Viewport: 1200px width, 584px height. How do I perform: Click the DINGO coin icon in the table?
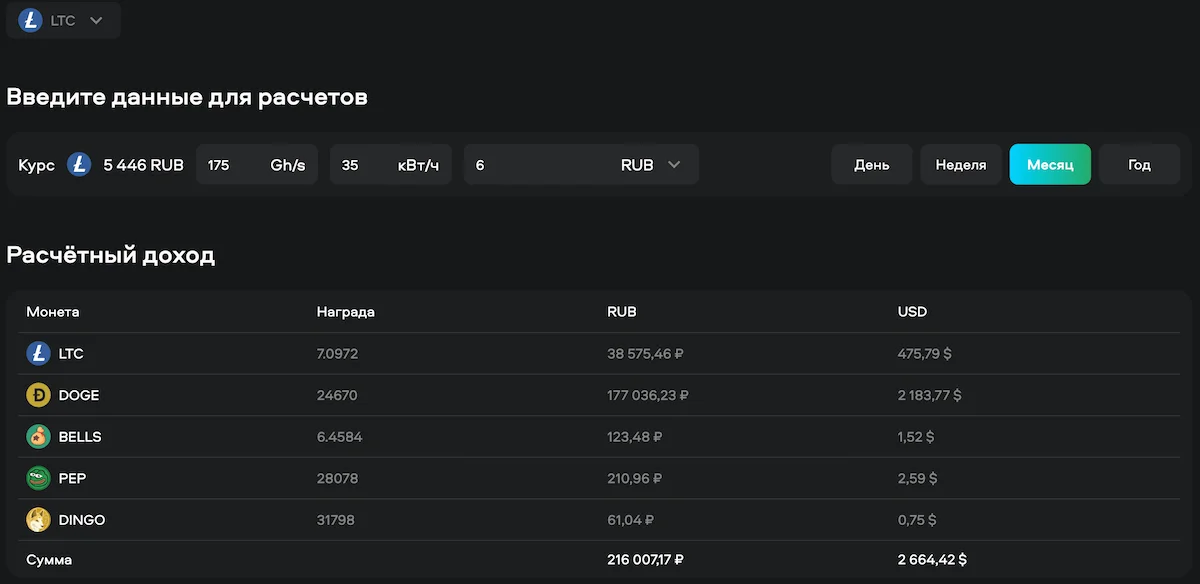tap(38, 520)
